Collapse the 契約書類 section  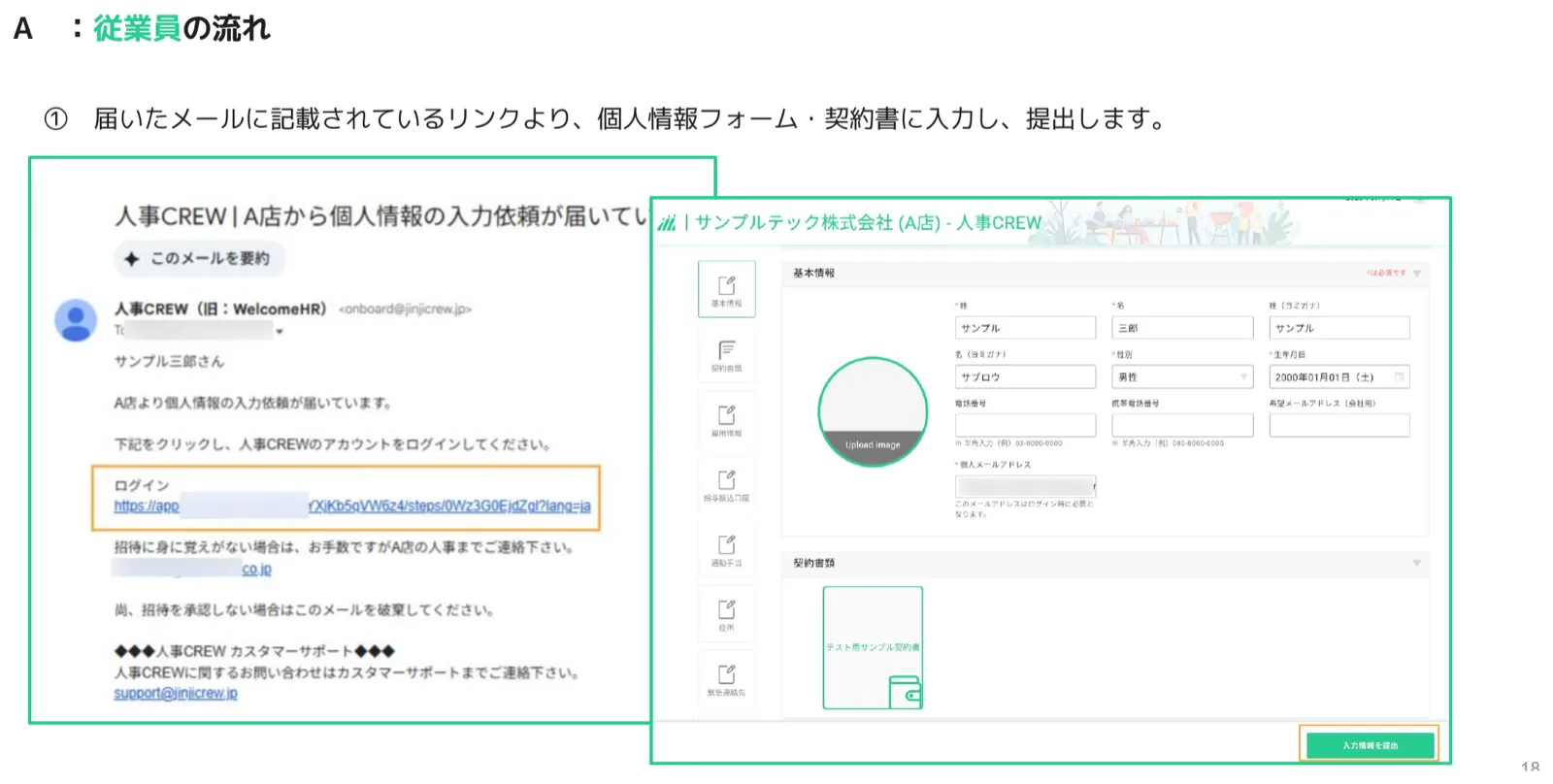coord(1417,563)
